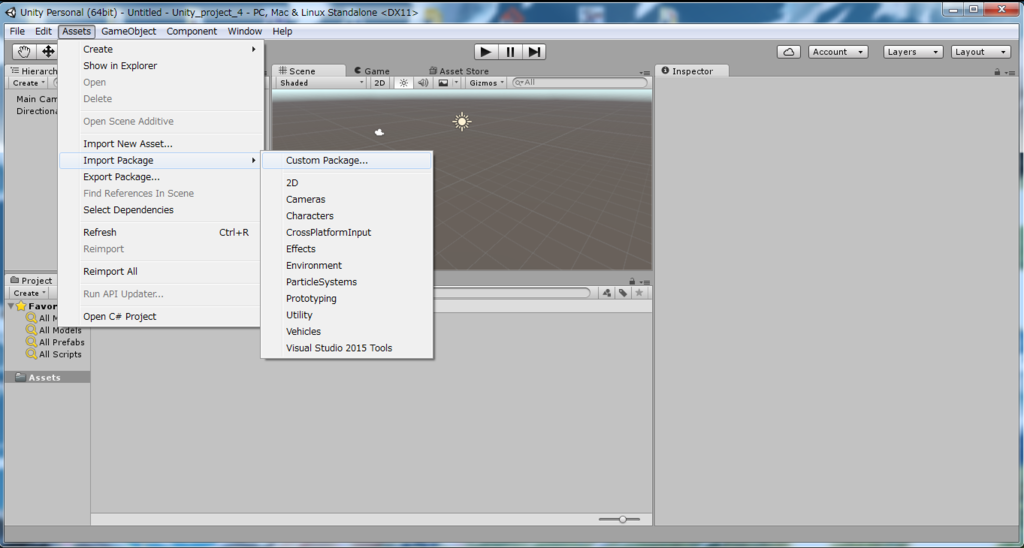1024x548 pixels.
Task: Open the Help menu
Action: pyautogui.click(x=283, y=31)
